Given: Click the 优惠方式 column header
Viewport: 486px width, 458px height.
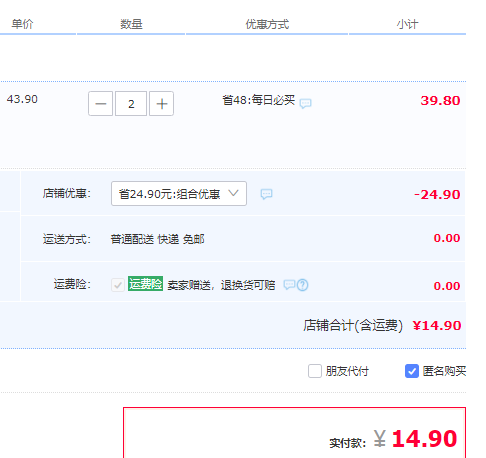Looking at the screenshot, I should 267,24.
